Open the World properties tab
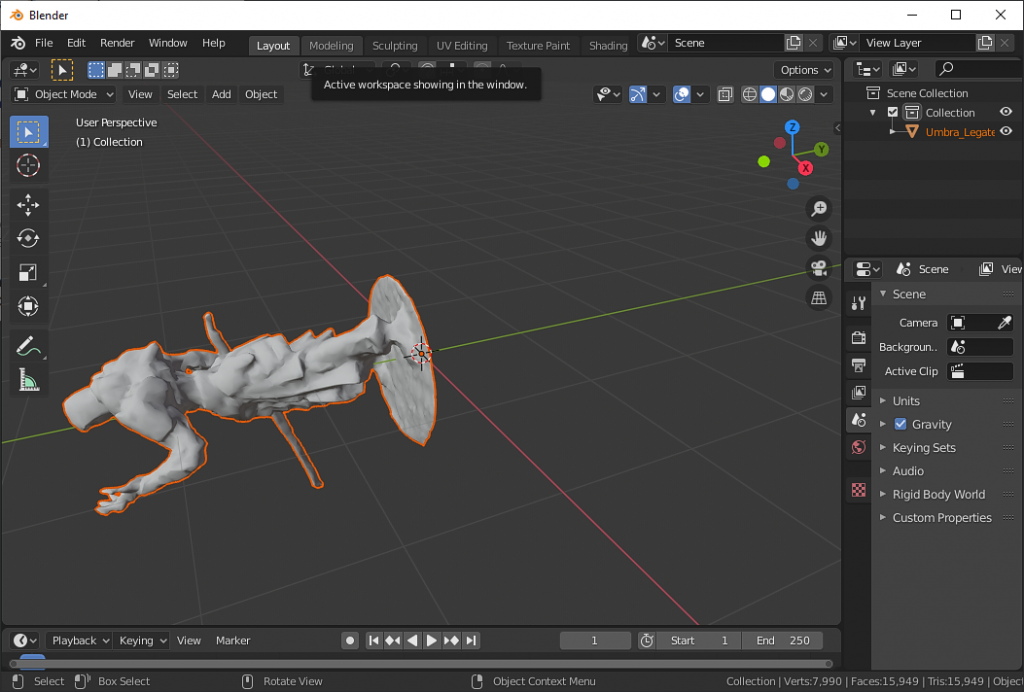1024x692 pixels. pyautogui.click(x=857, y=447)
